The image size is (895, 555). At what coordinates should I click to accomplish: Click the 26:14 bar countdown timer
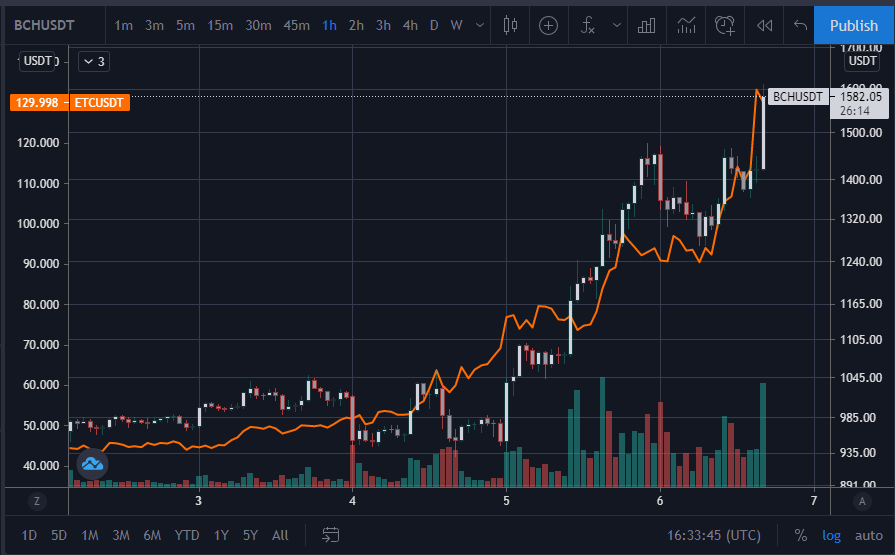[854, 111]
